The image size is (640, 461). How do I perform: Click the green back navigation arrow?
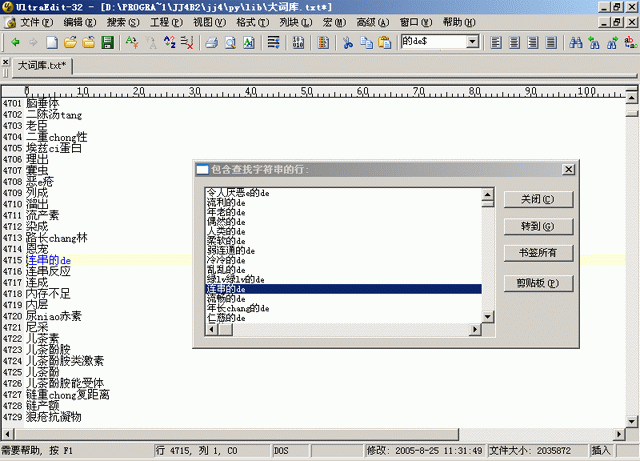(x=16, y=42)
